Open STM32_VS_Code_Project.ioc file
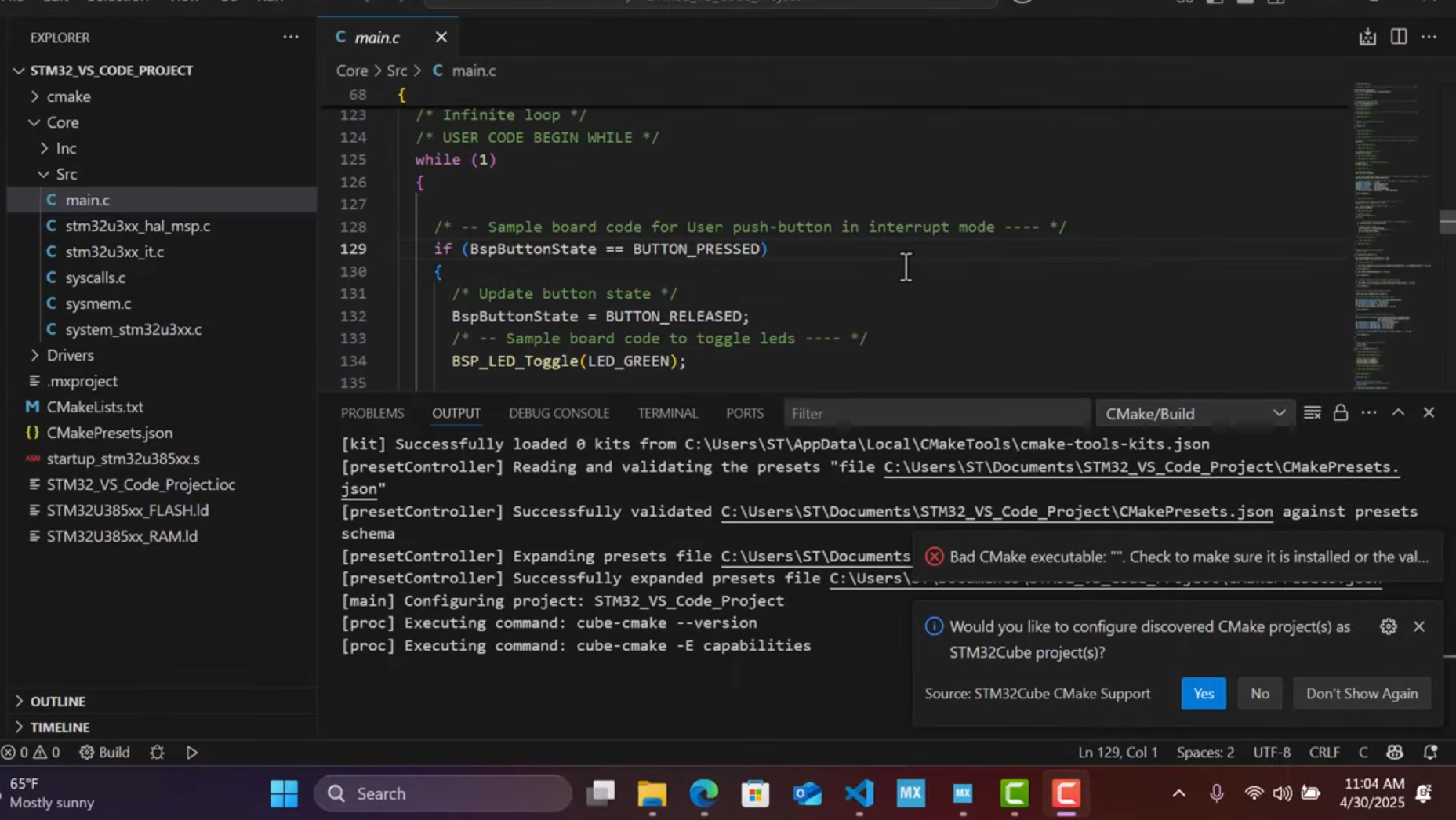 (x=141, y=484)
